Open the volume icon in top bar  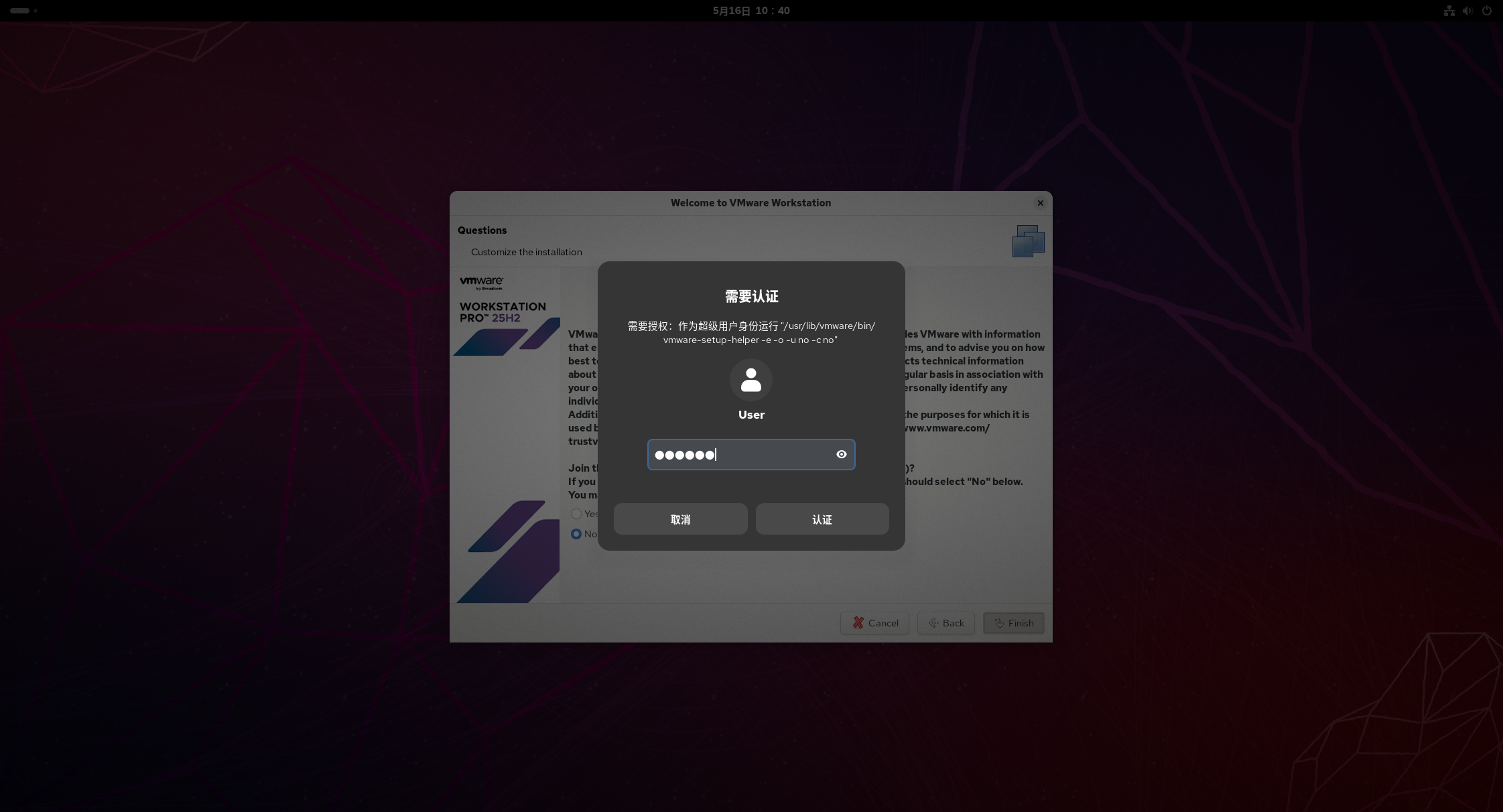point(1467,11)
